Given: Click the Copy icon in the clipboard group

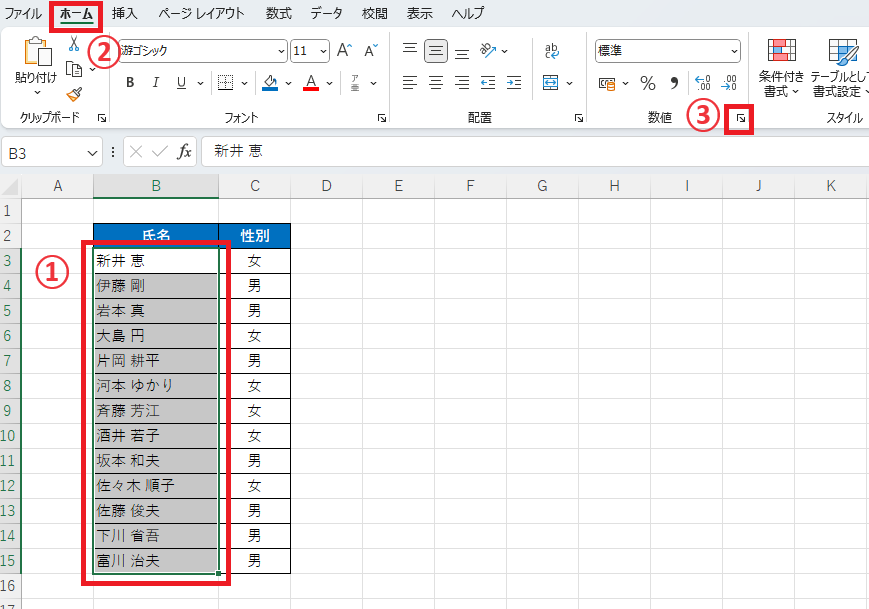Looking at the screenshot, I should (74, 69).
